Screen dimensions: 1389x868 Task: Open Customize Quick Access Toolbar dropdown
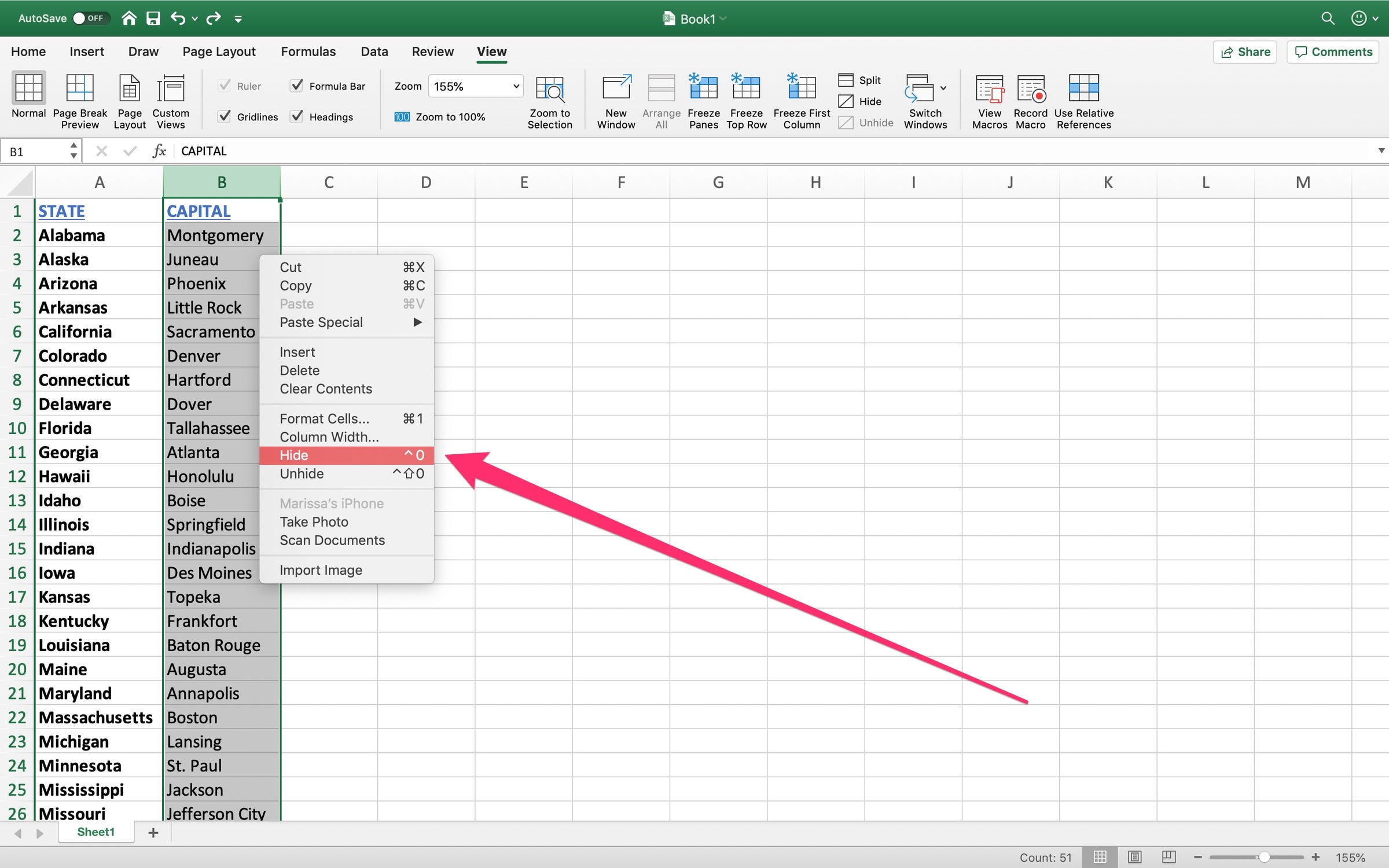238,19
